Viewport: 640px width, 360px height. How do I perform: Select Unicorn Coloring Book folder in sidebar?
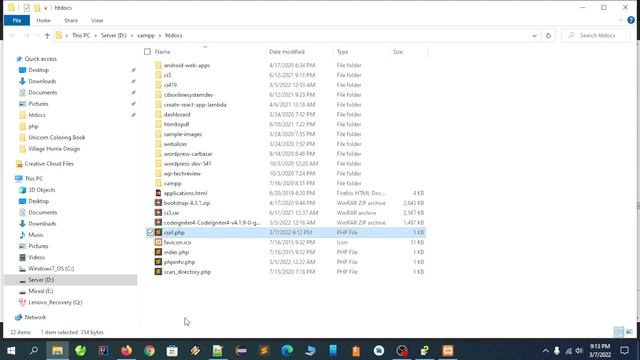point(56,138)
